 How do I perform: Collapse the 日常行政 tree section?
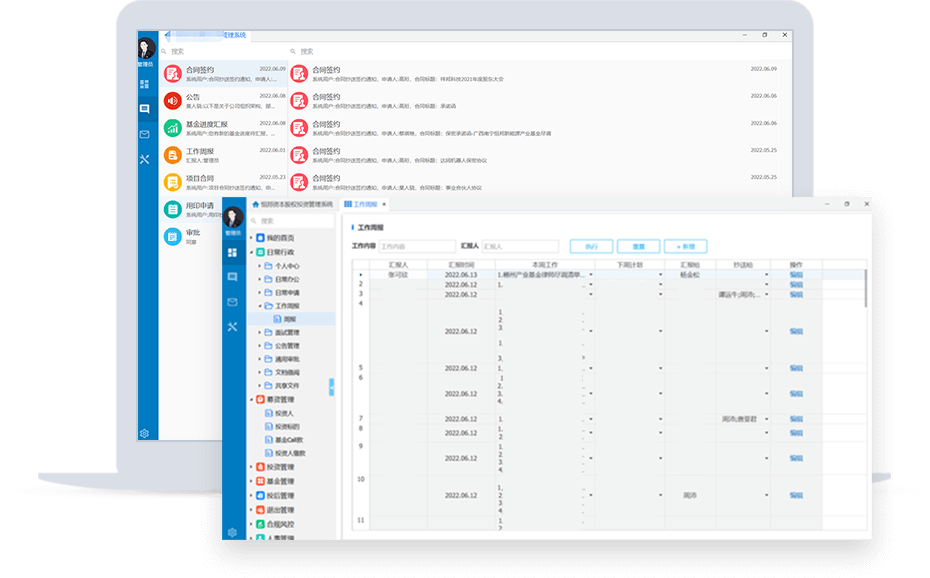point(250,252)
